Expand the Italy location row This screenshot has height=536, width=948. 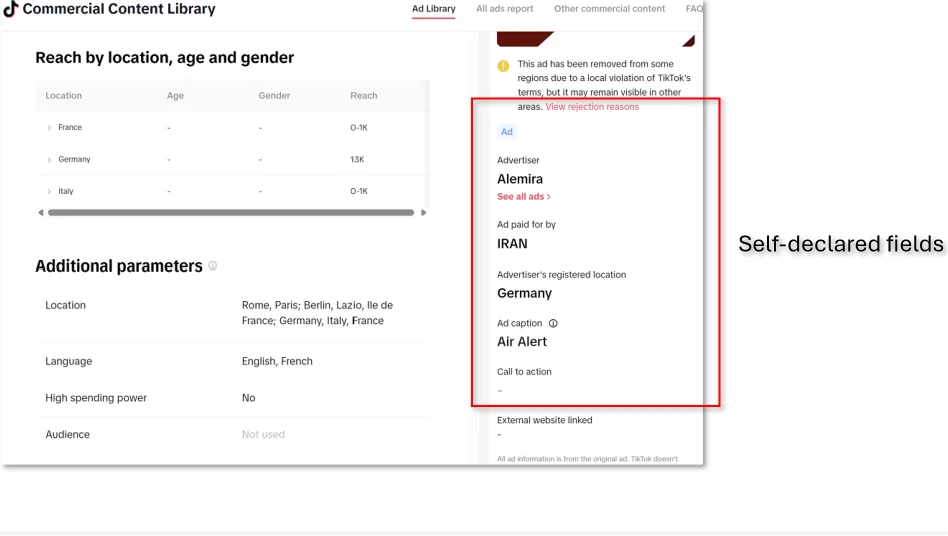click(49, 192)
